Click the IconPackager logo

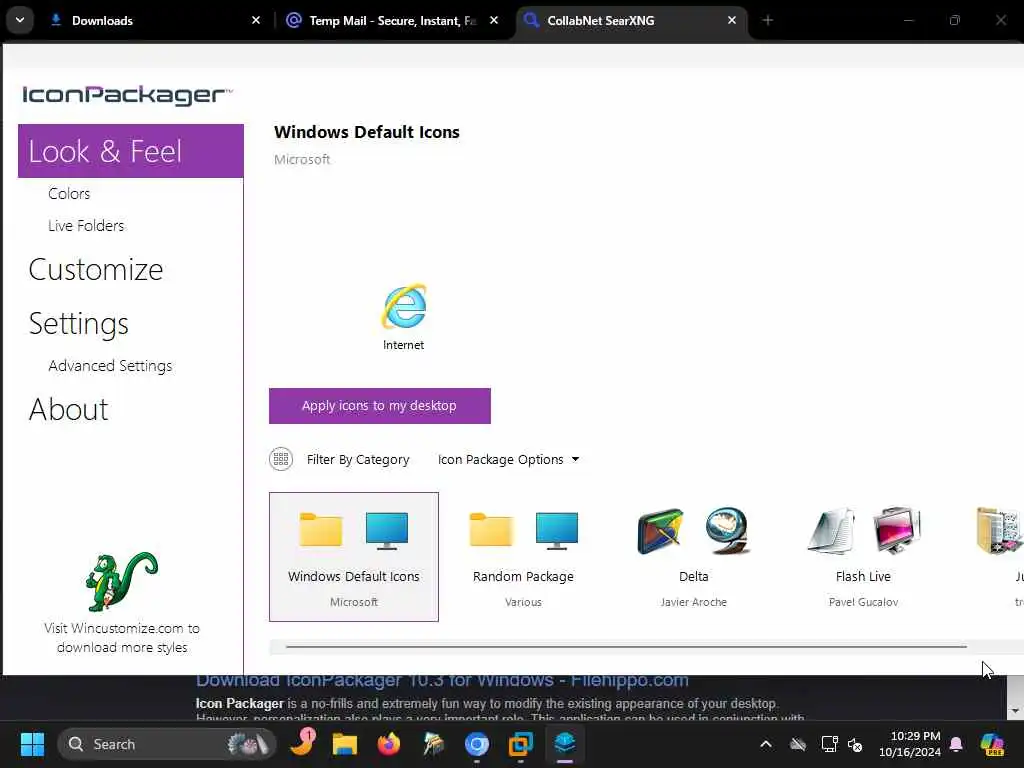[127, 95]
